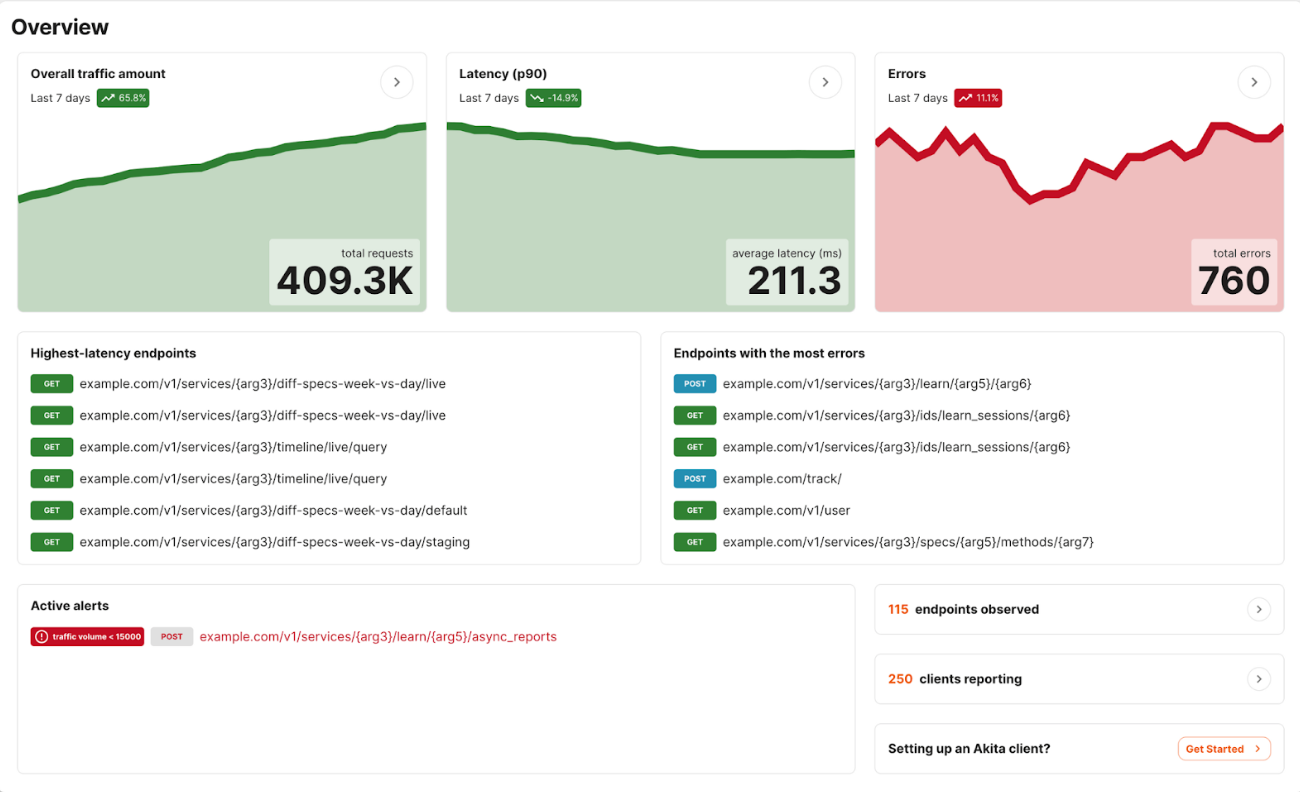The image size is (1300, 792).
Task: Expand the Errors card chevron
Action: point(1254,82)
